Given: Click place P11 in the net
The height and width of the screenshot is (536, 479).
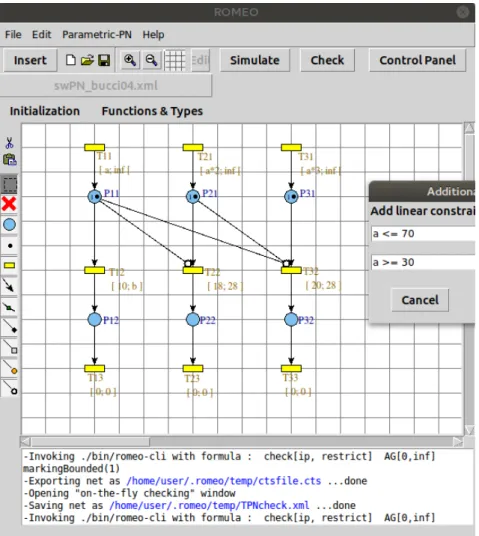Looking at the screenshot, I should (x=95, y=197).
